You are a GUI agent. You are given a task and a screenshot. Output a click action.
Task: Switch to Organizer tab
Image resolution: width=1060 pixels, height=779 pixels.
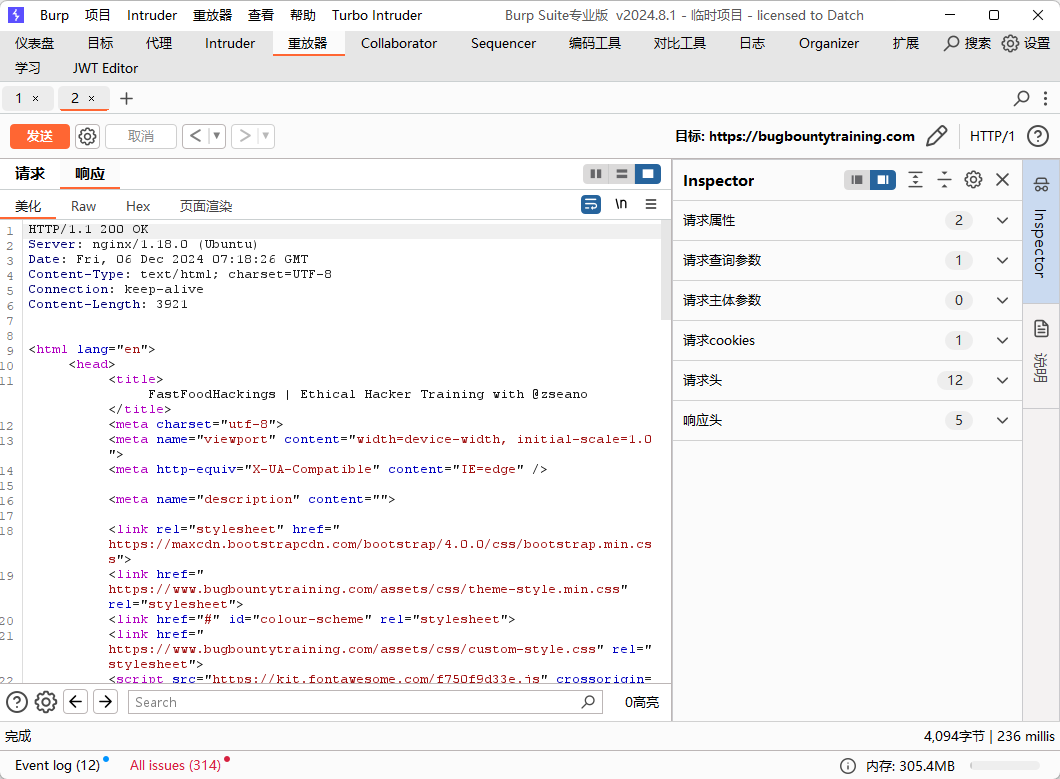point(829,43)
